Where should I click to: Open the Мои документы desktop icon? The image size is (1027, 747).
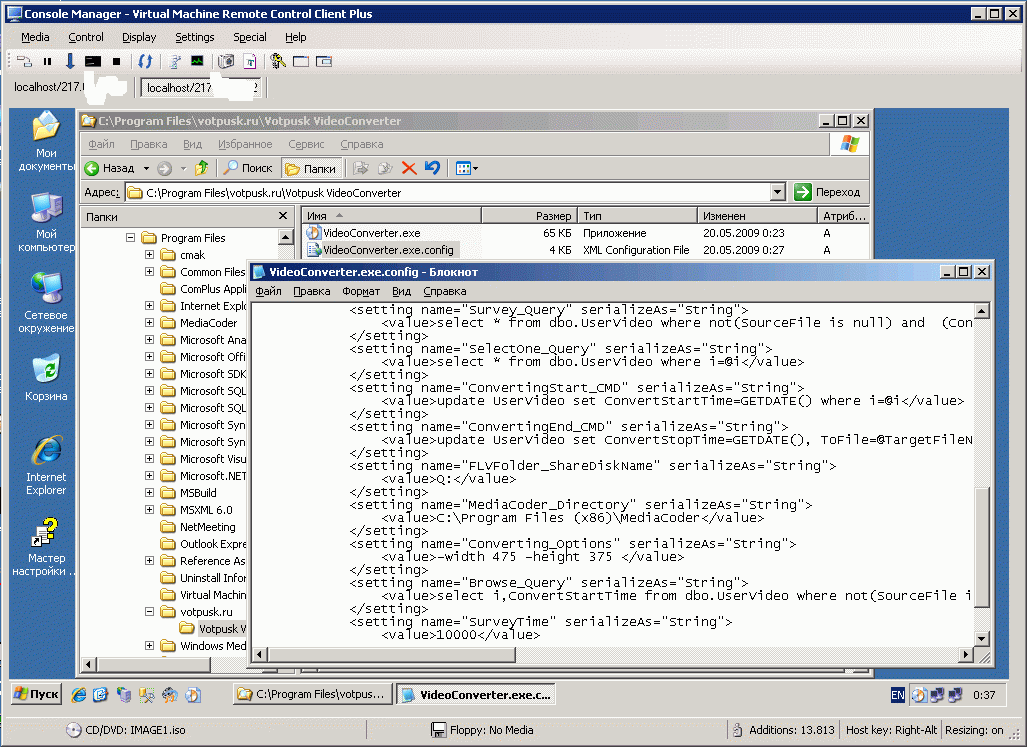click(x=46, y=141)
